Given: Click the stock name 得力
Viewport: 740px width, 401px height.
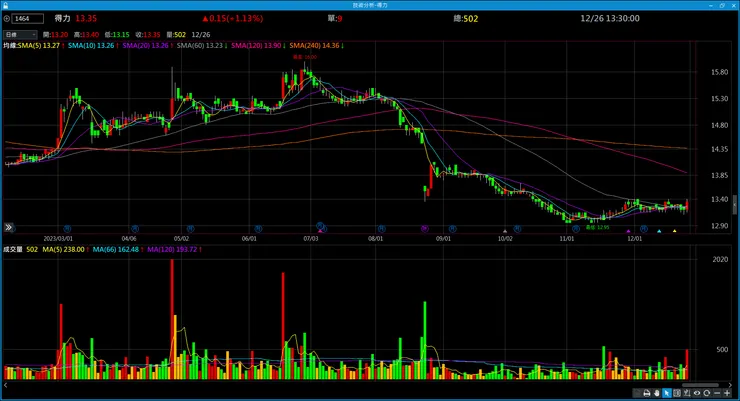Looking at the screenshot, I should [62, 18].
